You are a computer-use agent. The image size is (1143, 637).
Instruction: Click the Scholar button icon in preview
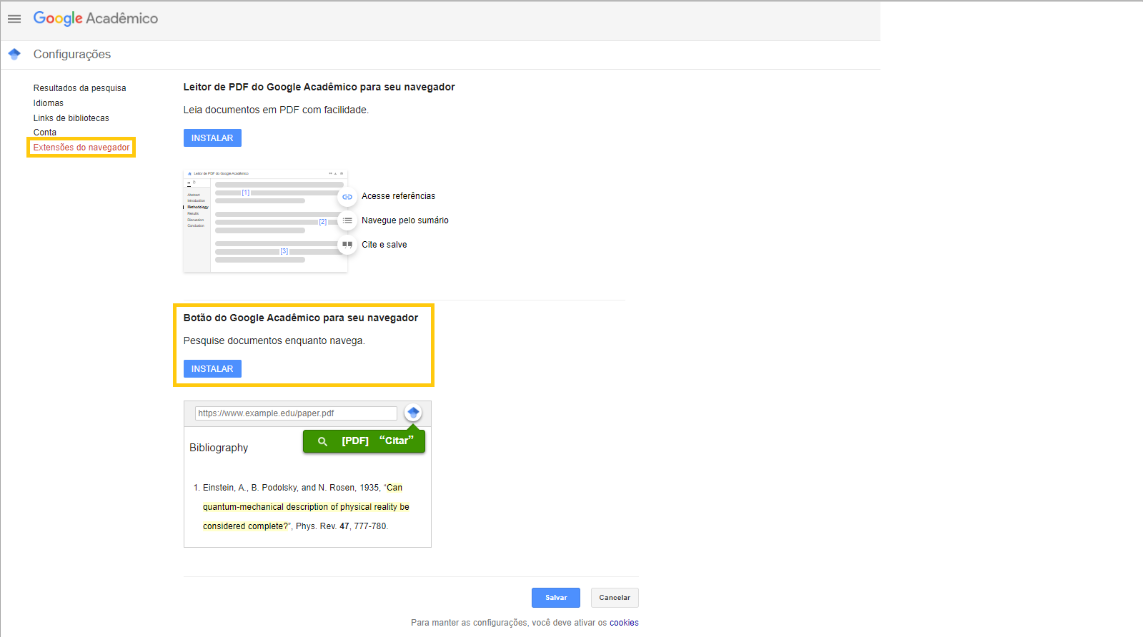[x=413, y=413]
